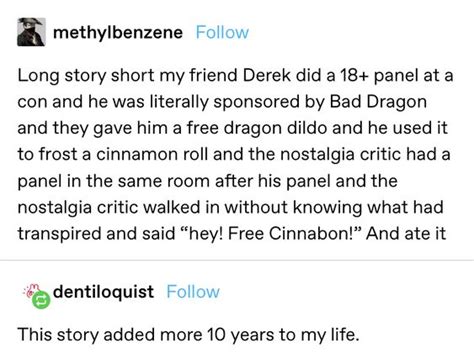Click the "18+" text in first line
The height and width of the screenshot is (364, 474).
click(x=354, y=75)
